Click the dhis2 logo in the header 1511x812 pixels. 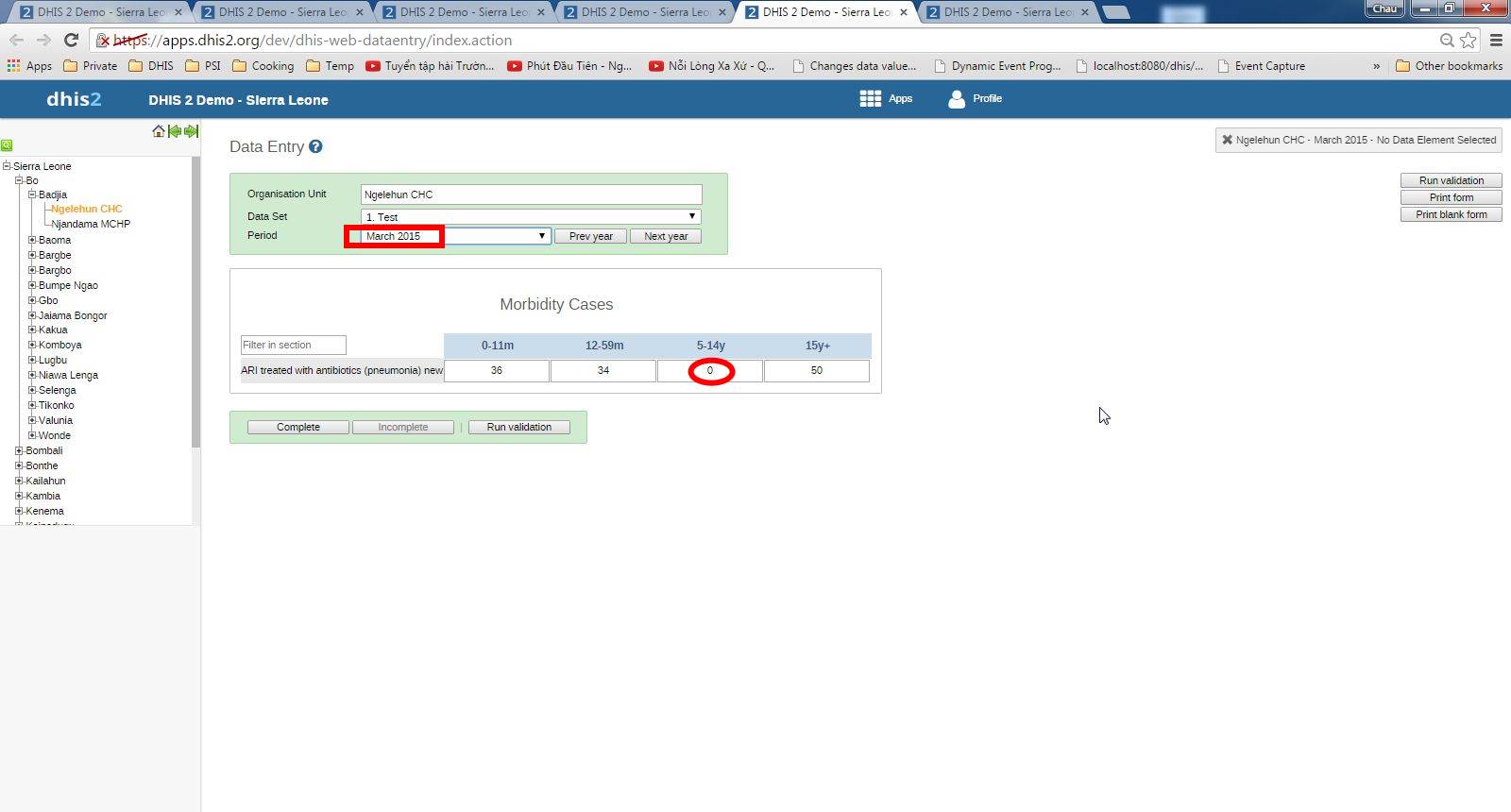click(x=74, y=99)
